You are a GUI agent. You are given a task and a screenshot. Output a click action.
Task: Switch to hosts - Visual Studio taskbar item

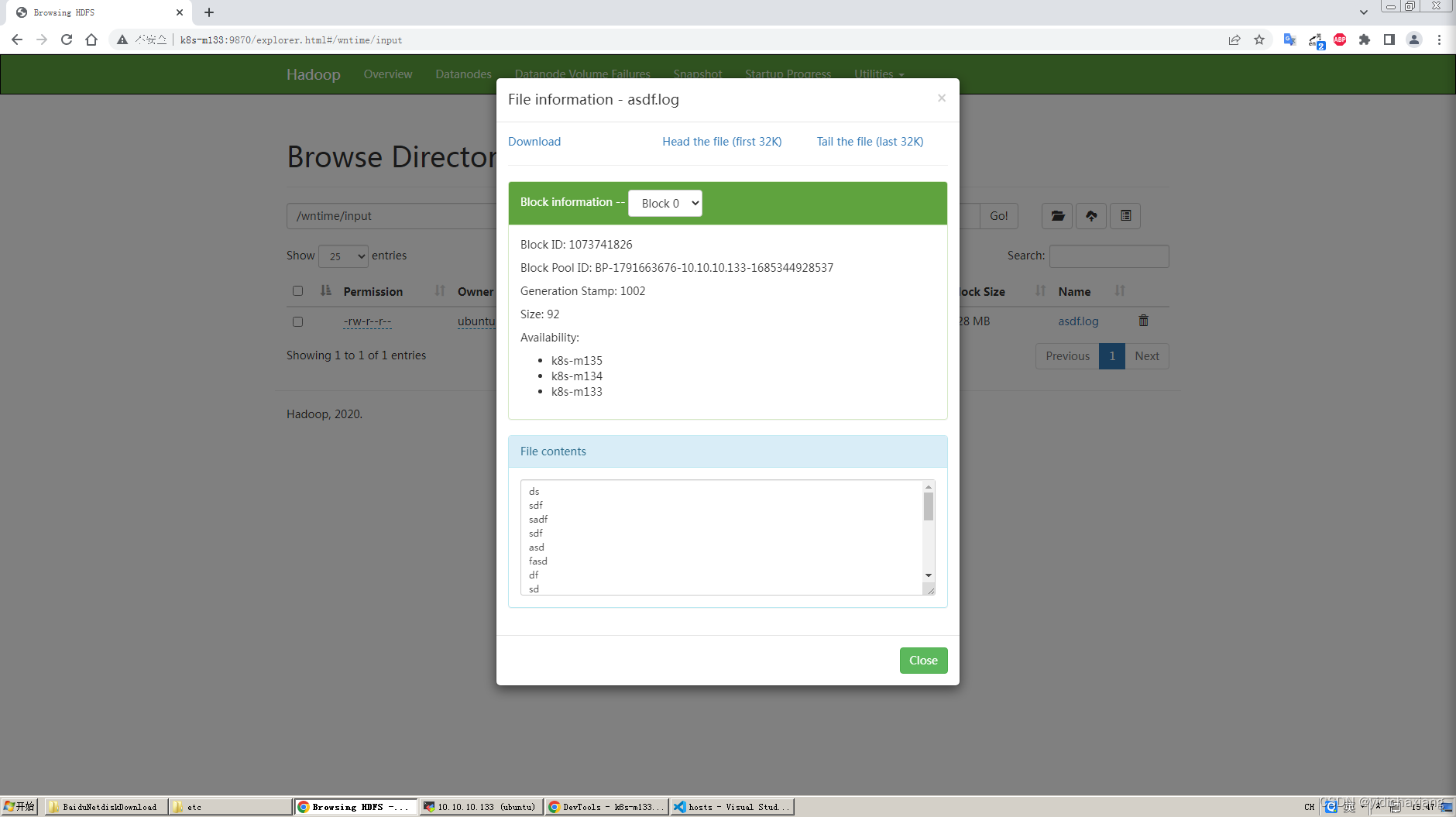[x=732, y=806]
